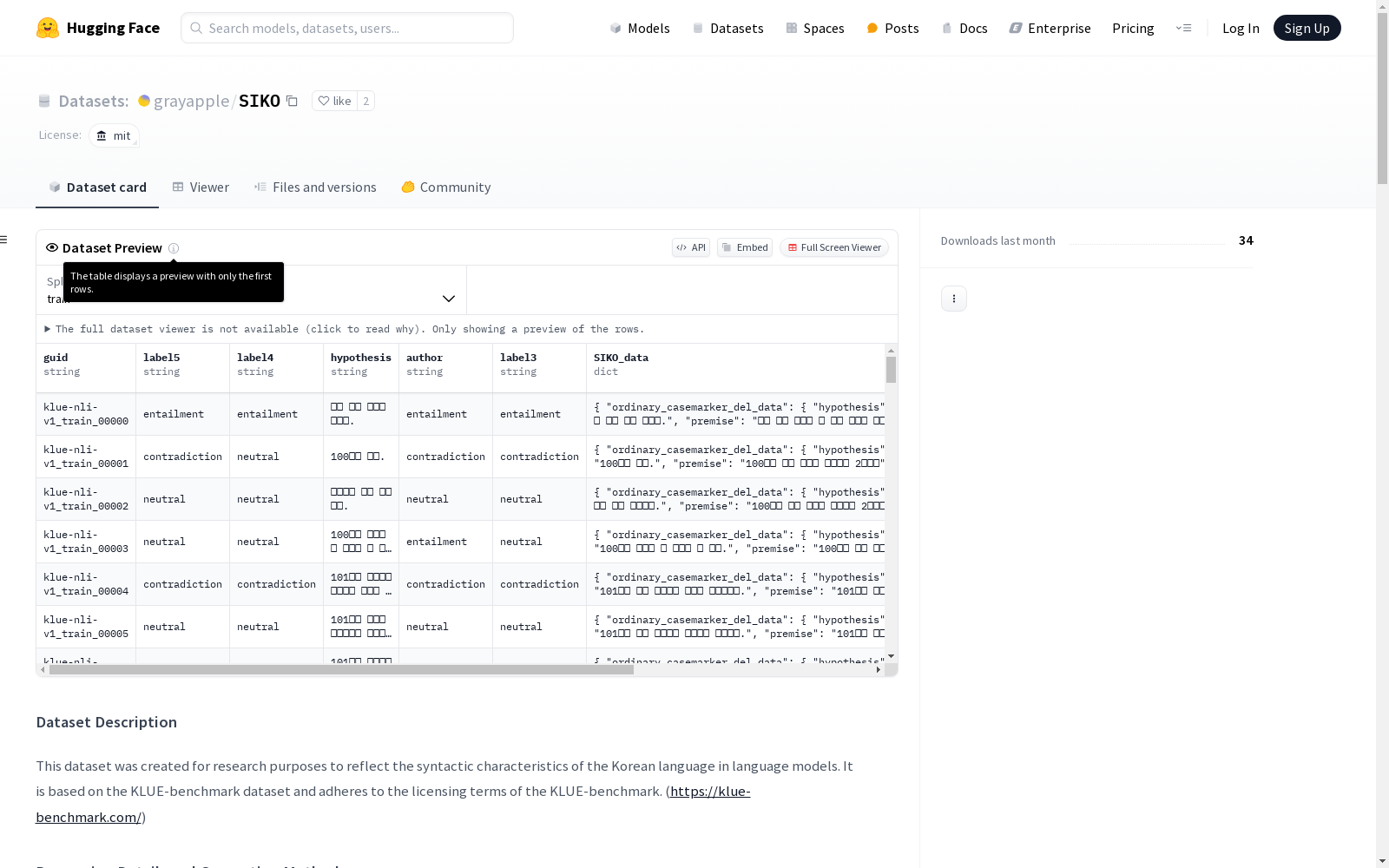Go to Spaces in the navigation
Viewport: 1389px width, 868px height.
(814, 28)
